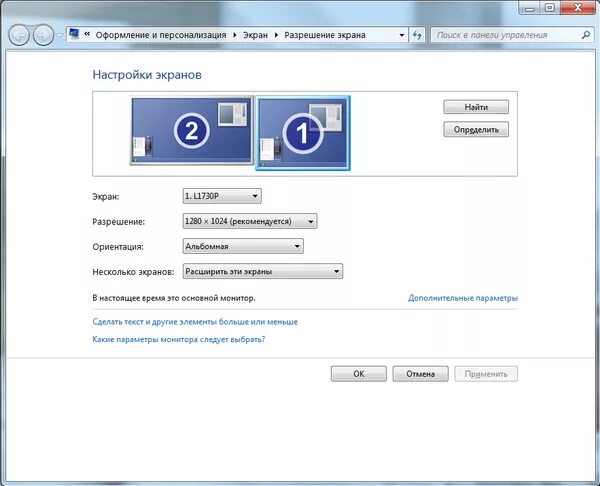The image size is (600, 486).
Task: Click the 'Несколько экранов:' label
Action: click(133, 272)
